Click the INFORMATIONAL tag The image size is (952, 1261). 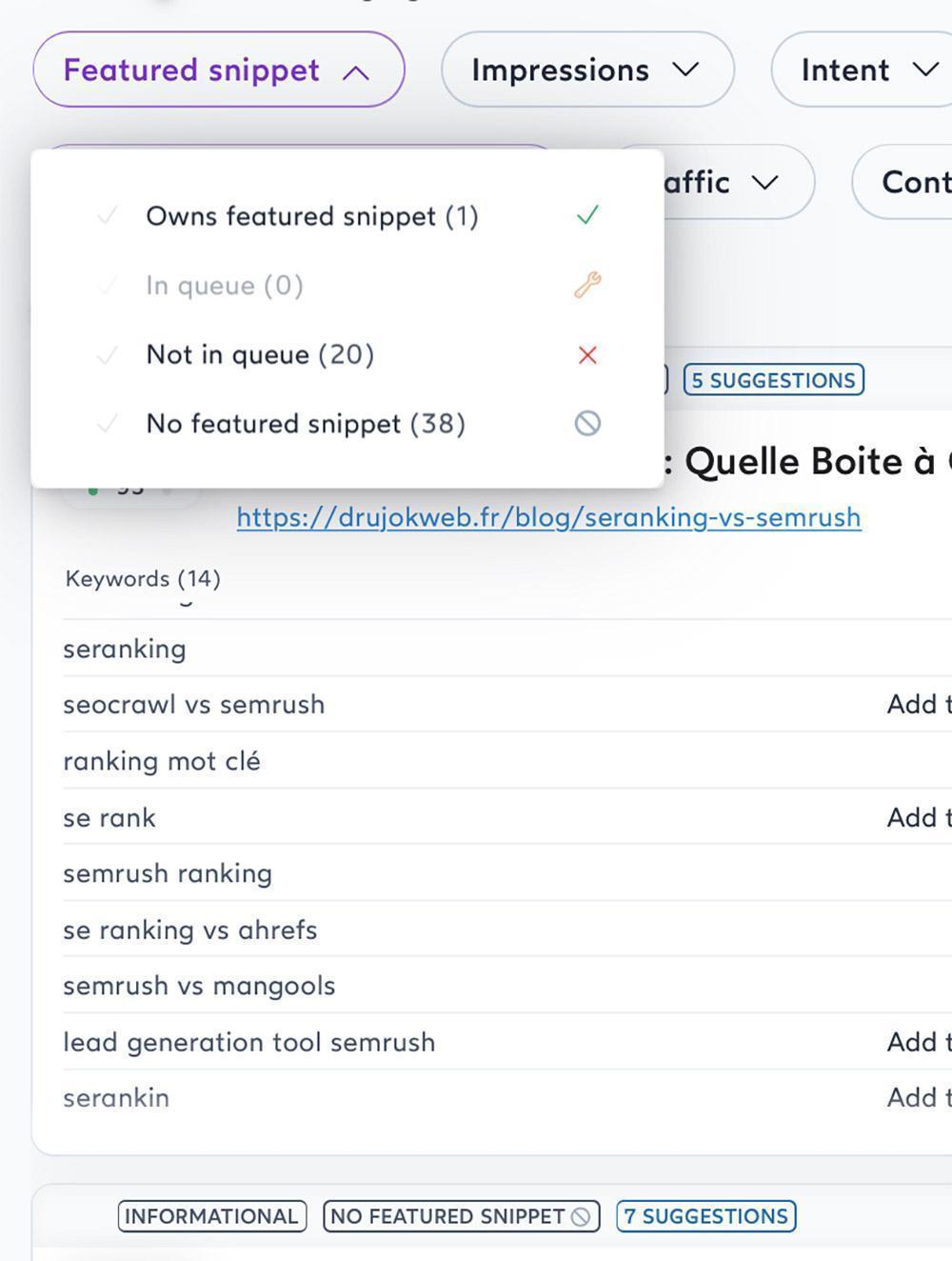point(212,1216)
